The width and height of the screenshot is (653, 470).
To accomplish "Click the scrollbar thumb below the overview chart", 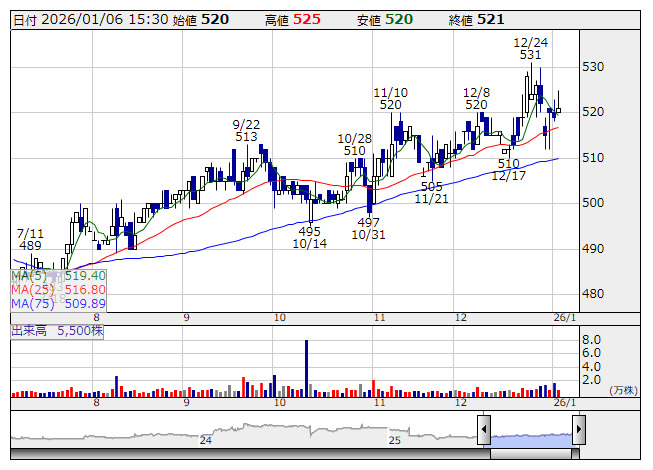I will point(531,454).
